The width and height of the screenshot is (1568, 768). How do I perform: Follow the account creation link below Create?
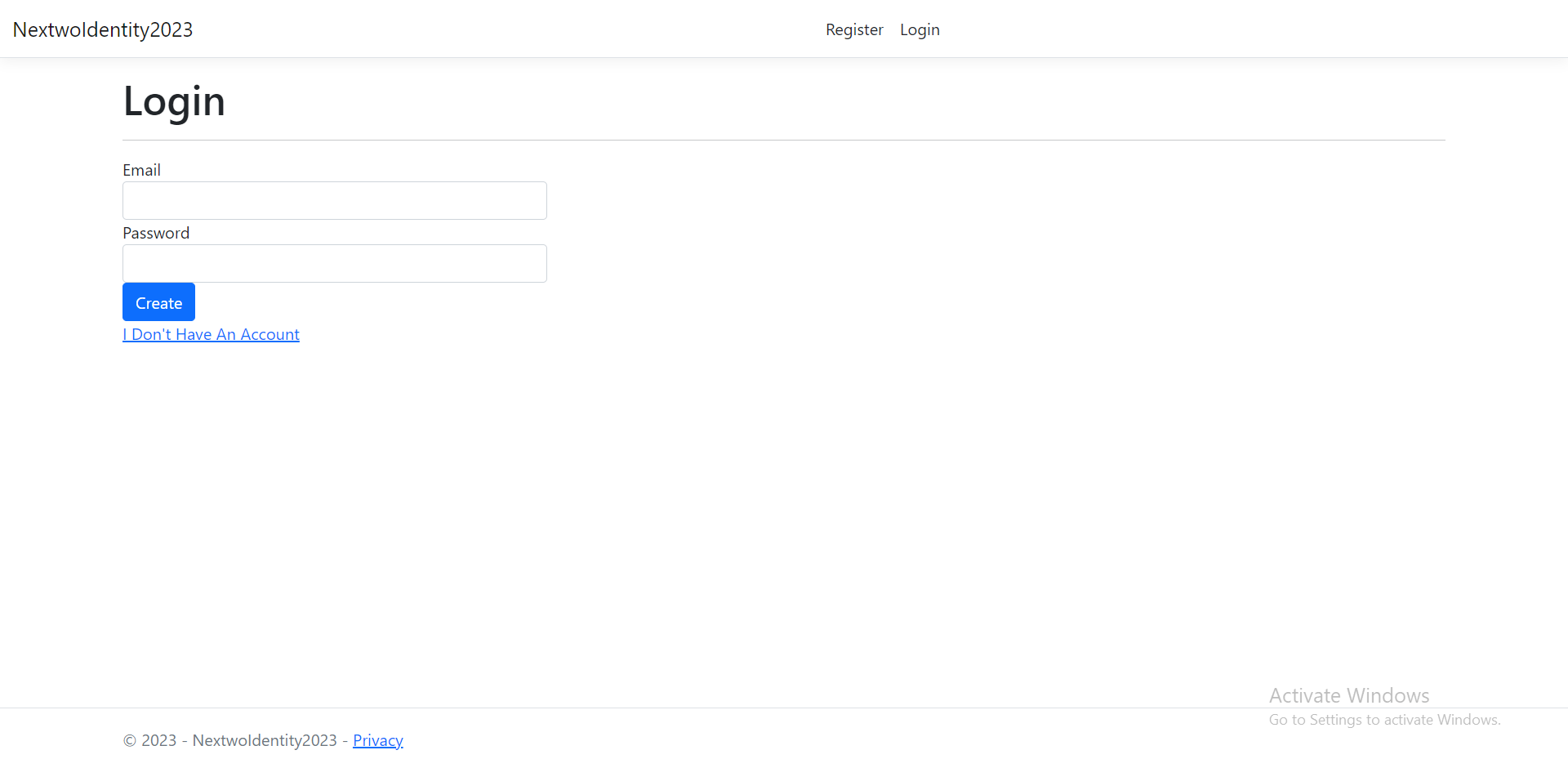tap(210, 334)
